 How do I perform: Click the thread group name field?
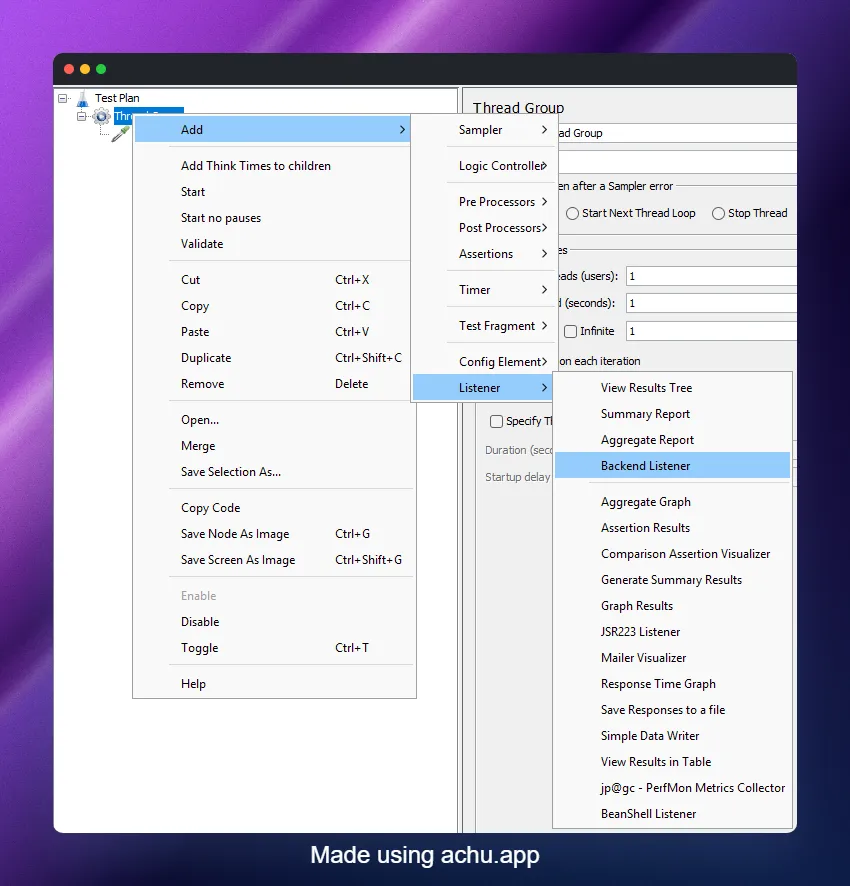coord(677,133)
